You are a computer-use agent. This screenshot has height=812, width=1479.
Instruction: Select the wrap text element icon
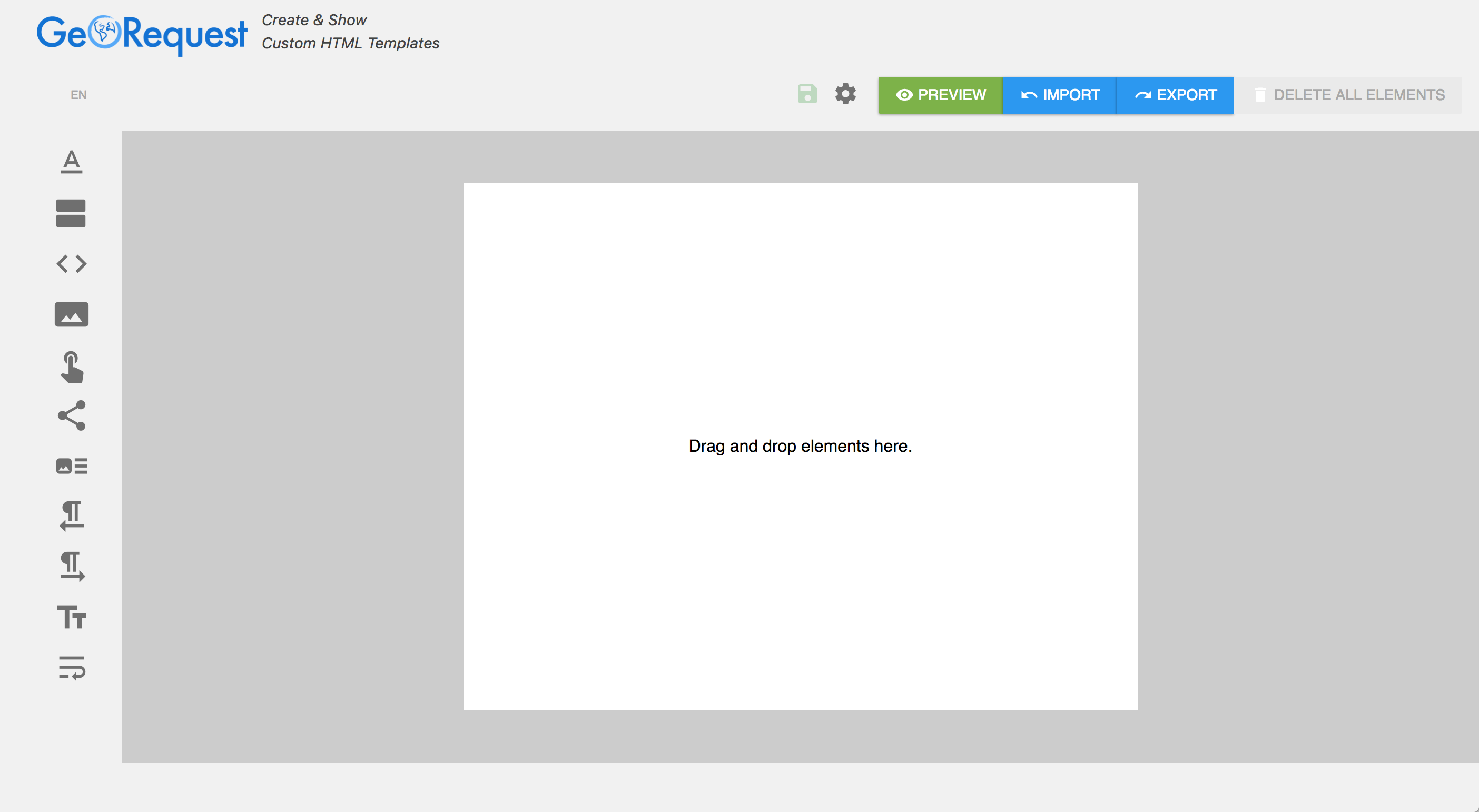[71, 668]
